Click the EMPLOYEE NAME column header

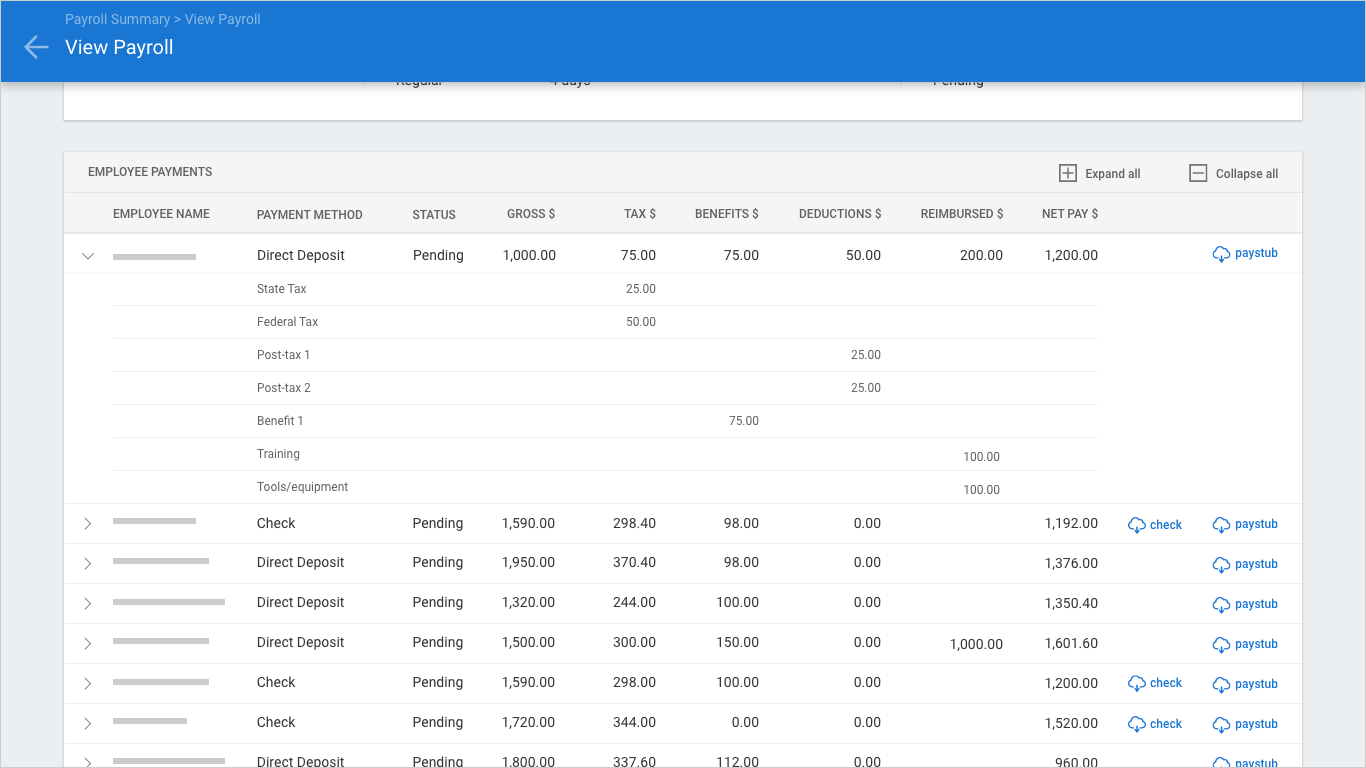[x=161, y=214]
